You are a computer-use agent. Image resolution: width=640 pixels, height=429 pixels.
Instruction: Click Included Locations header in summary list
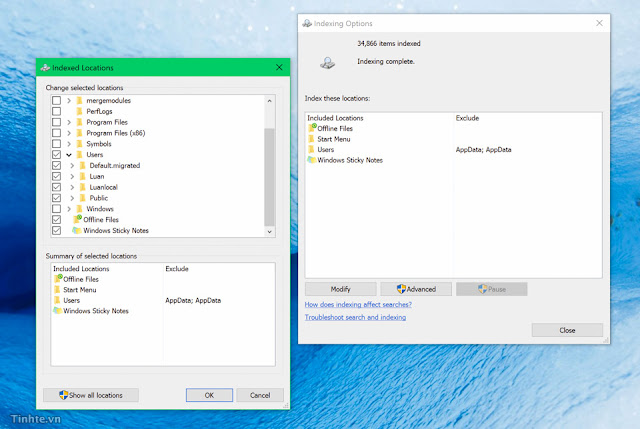tap(81, 269)
